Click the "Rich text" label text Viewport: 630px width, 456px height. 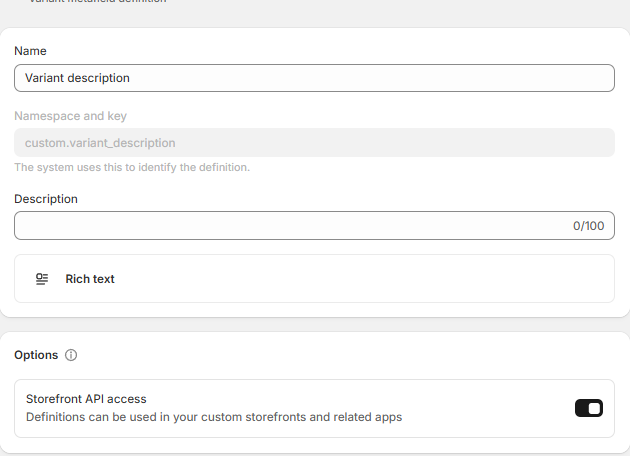[x=90, y=279]
